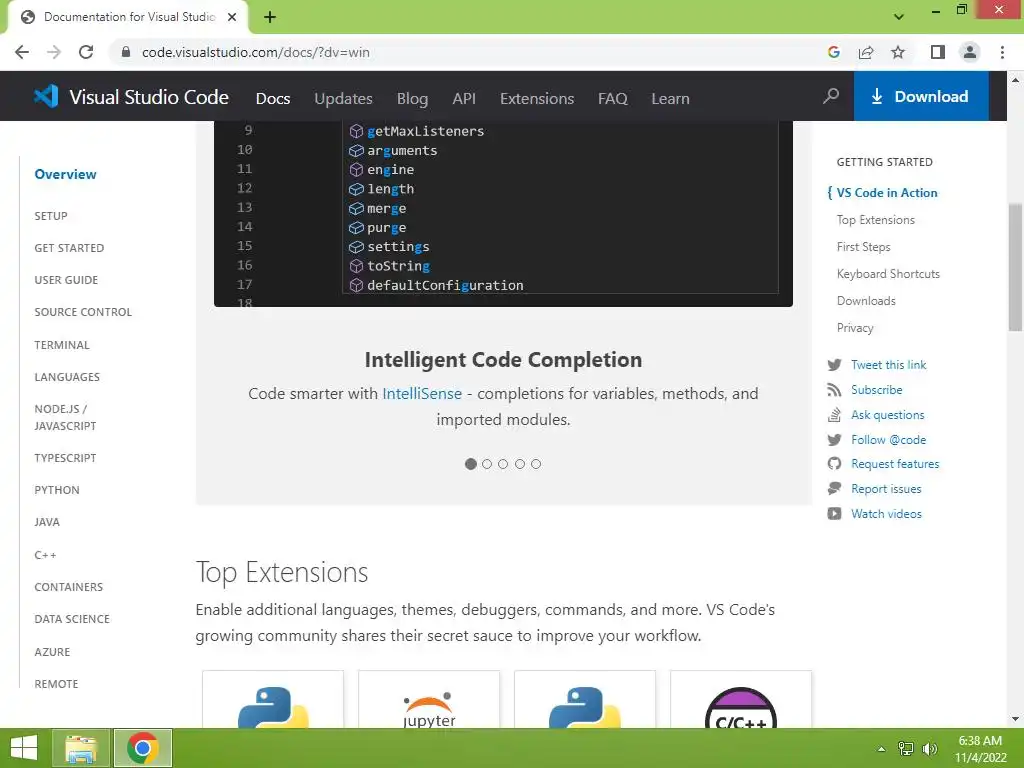Select the third carousel dot
This screenshot has height=768, width=1024.
coord(503,464)
